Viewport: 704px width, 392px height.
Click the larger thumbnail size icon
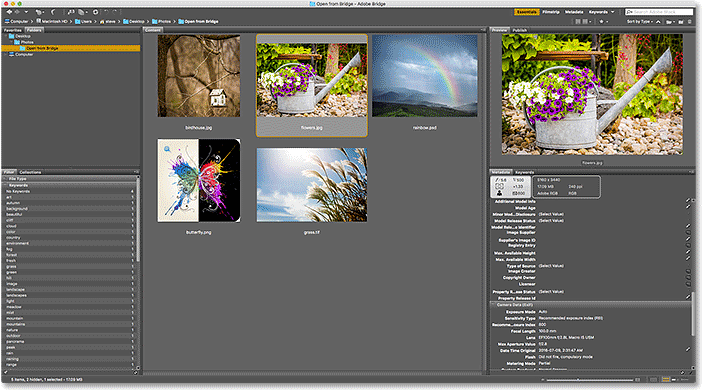tap(638, 380)
